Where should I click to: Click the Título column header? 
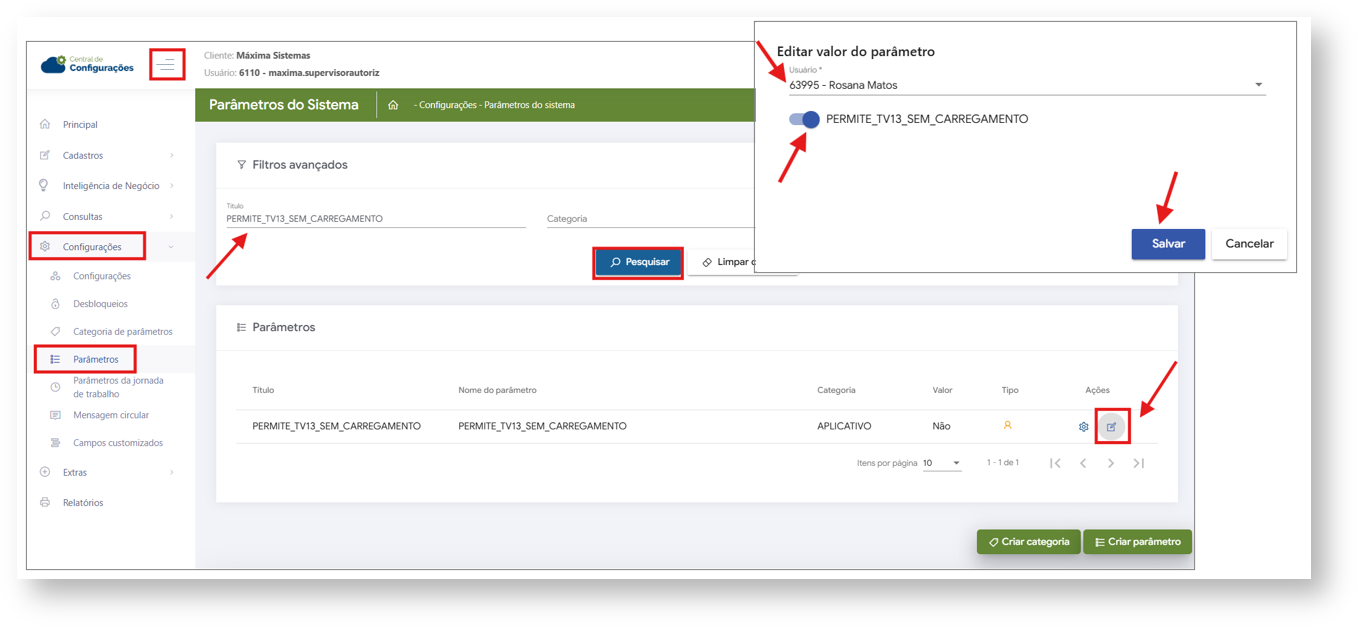coord(263,390)
